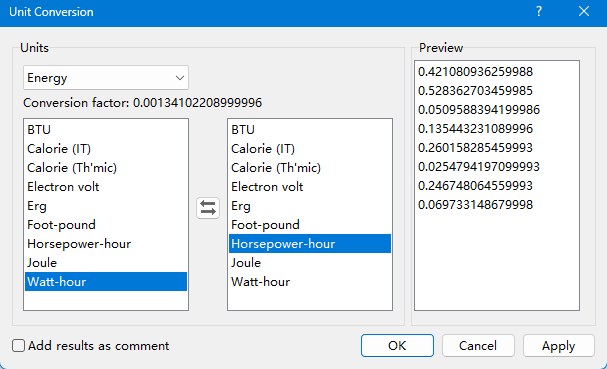The height and width of the screenshot is (369, 607).
Task: Click preview value 0.421080936259988
Action: (475, 72)
